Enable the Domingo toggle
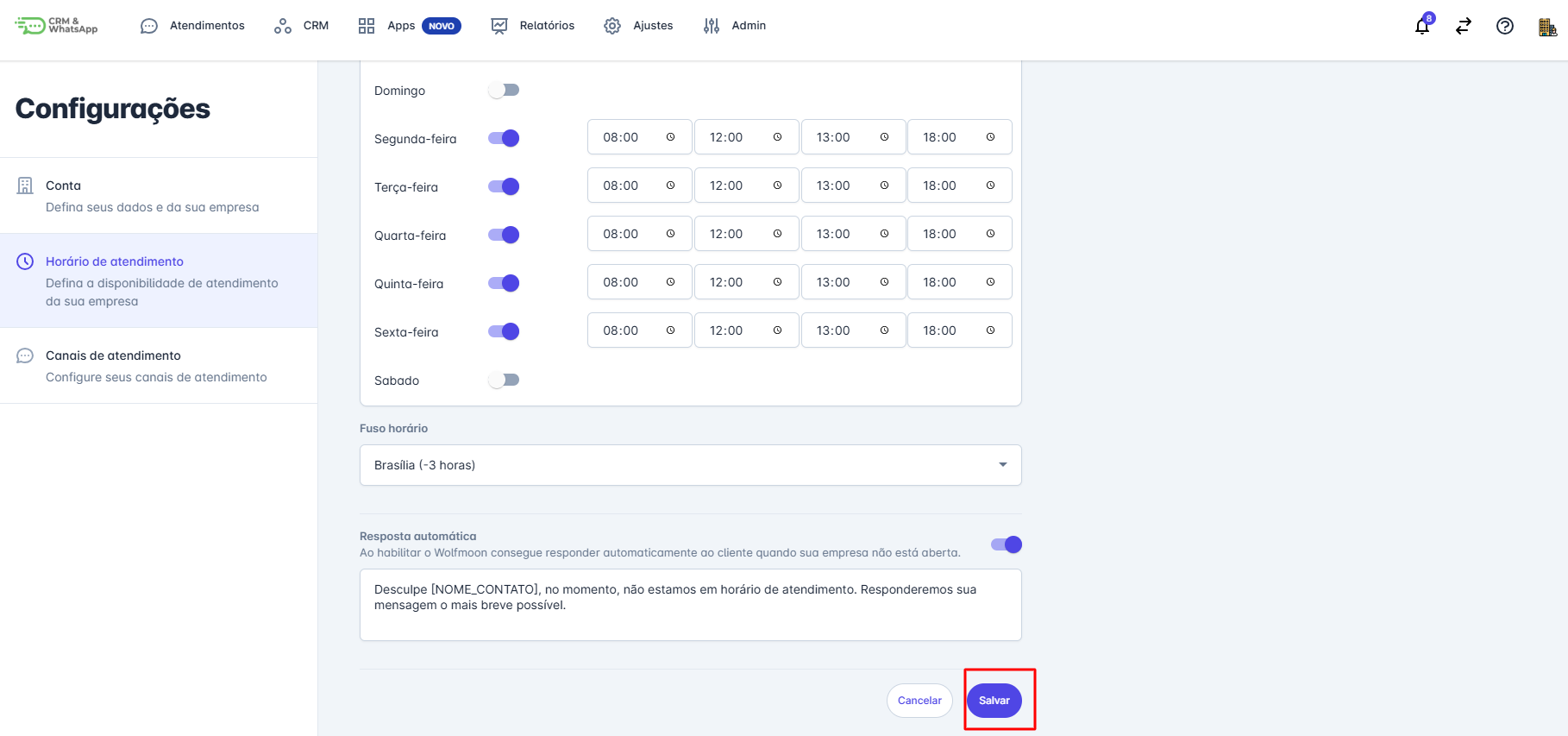The image size is (1568, 736). click(x=504, y=90)
